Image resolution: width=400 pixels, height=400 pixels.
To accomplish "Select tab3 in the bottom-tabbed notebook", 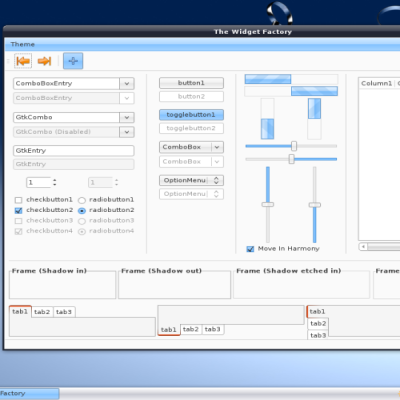I will point(213,329).
